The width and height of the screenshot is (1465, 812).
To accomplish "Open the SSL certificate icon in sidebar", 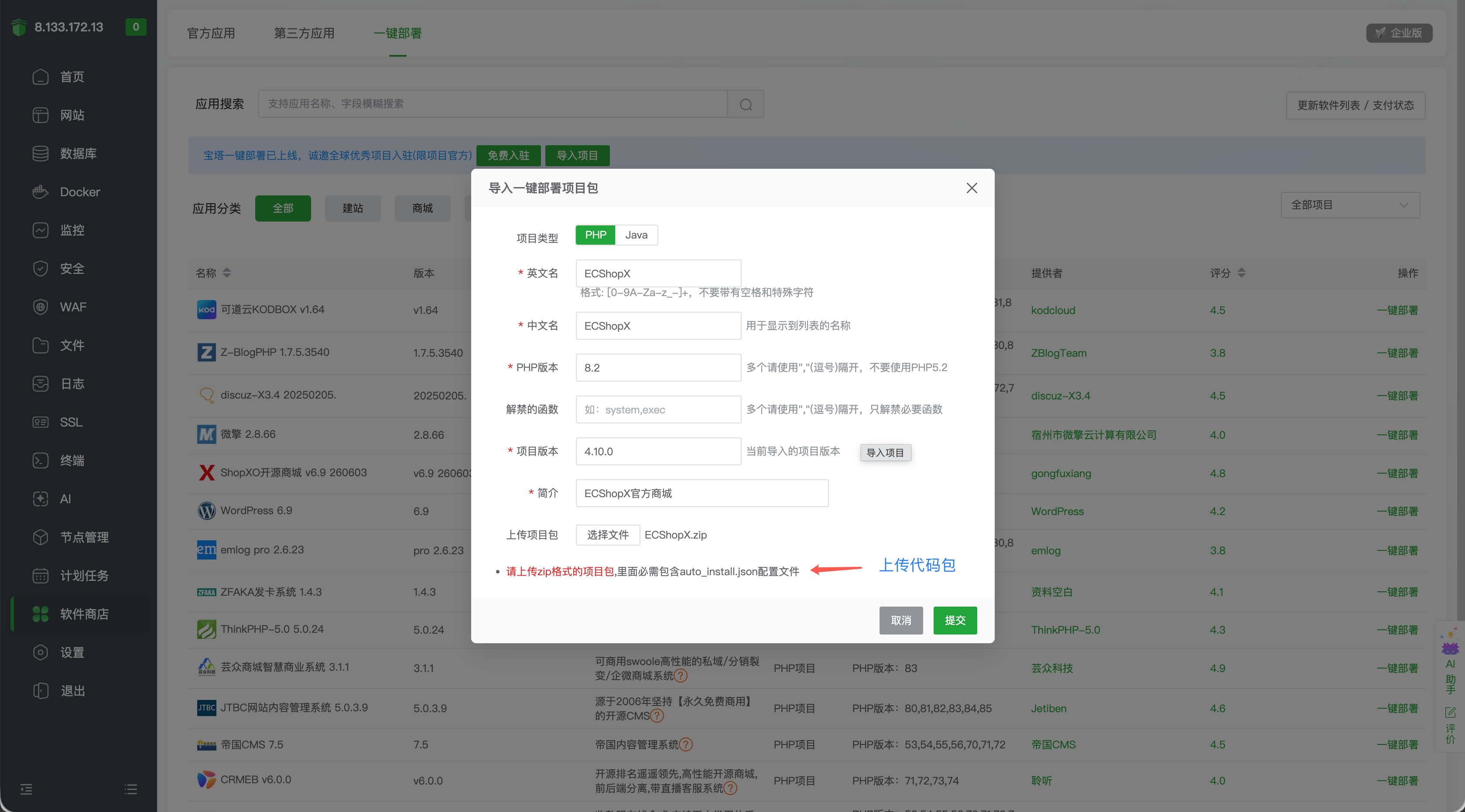I will tap(41, 422).
